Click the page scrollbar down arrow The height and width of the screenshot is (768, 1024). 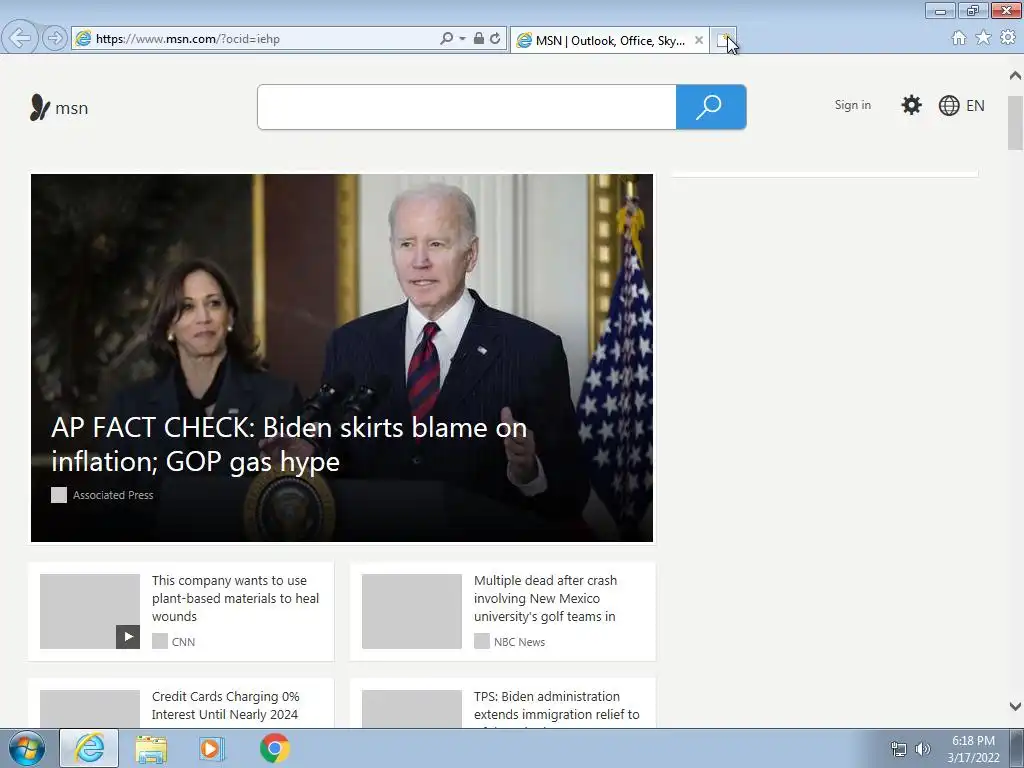coord(1015,706)
